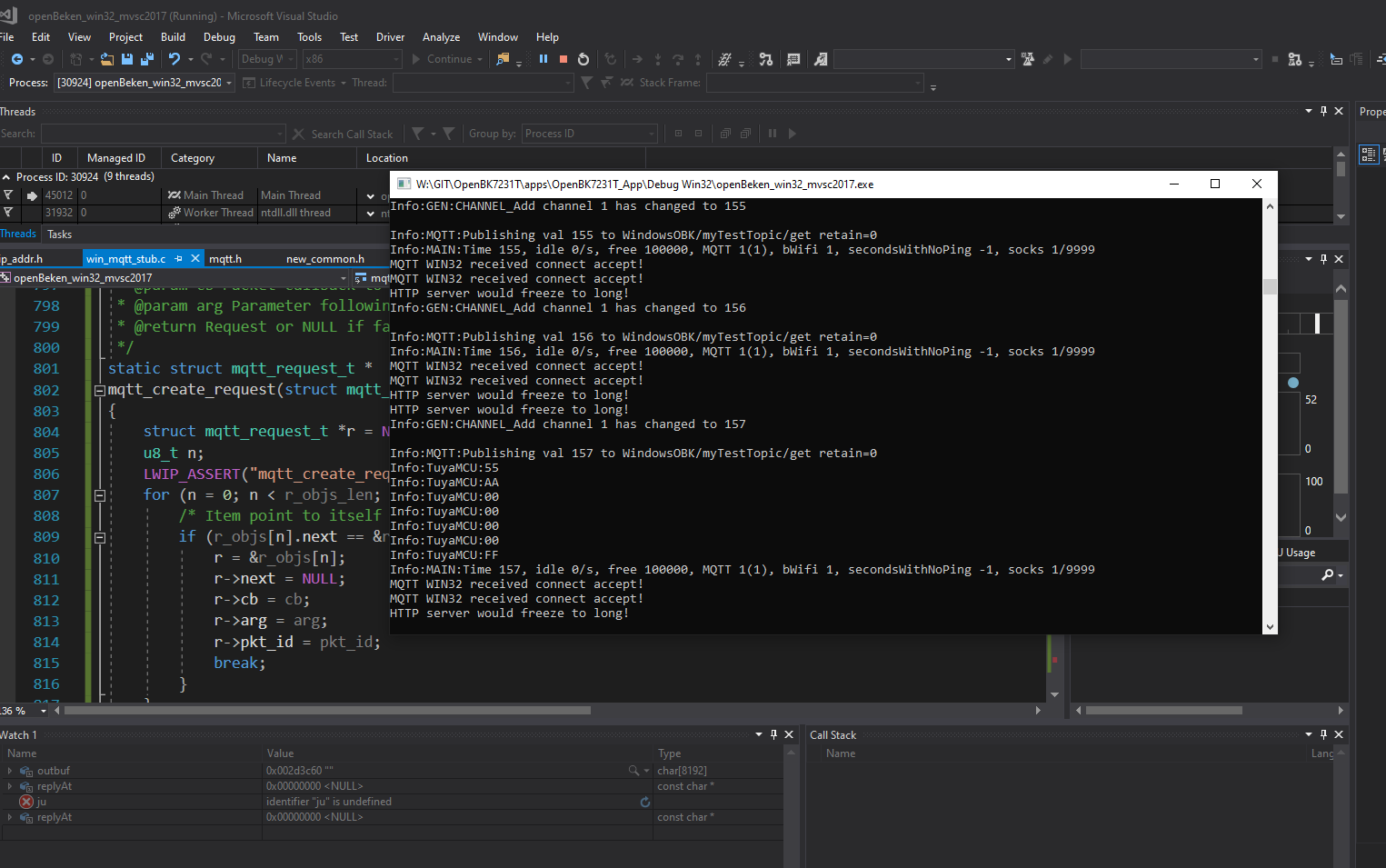Expand the outbuf watch variable
The image size is (1386, 868).
(10, 771)
